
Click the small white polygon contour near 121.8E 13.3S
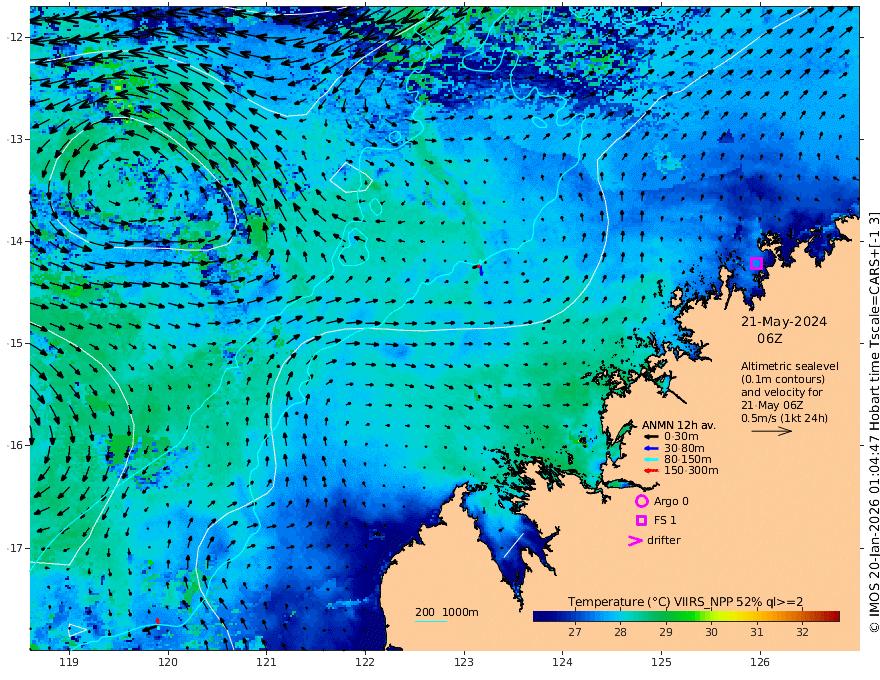tap(351, 178)
